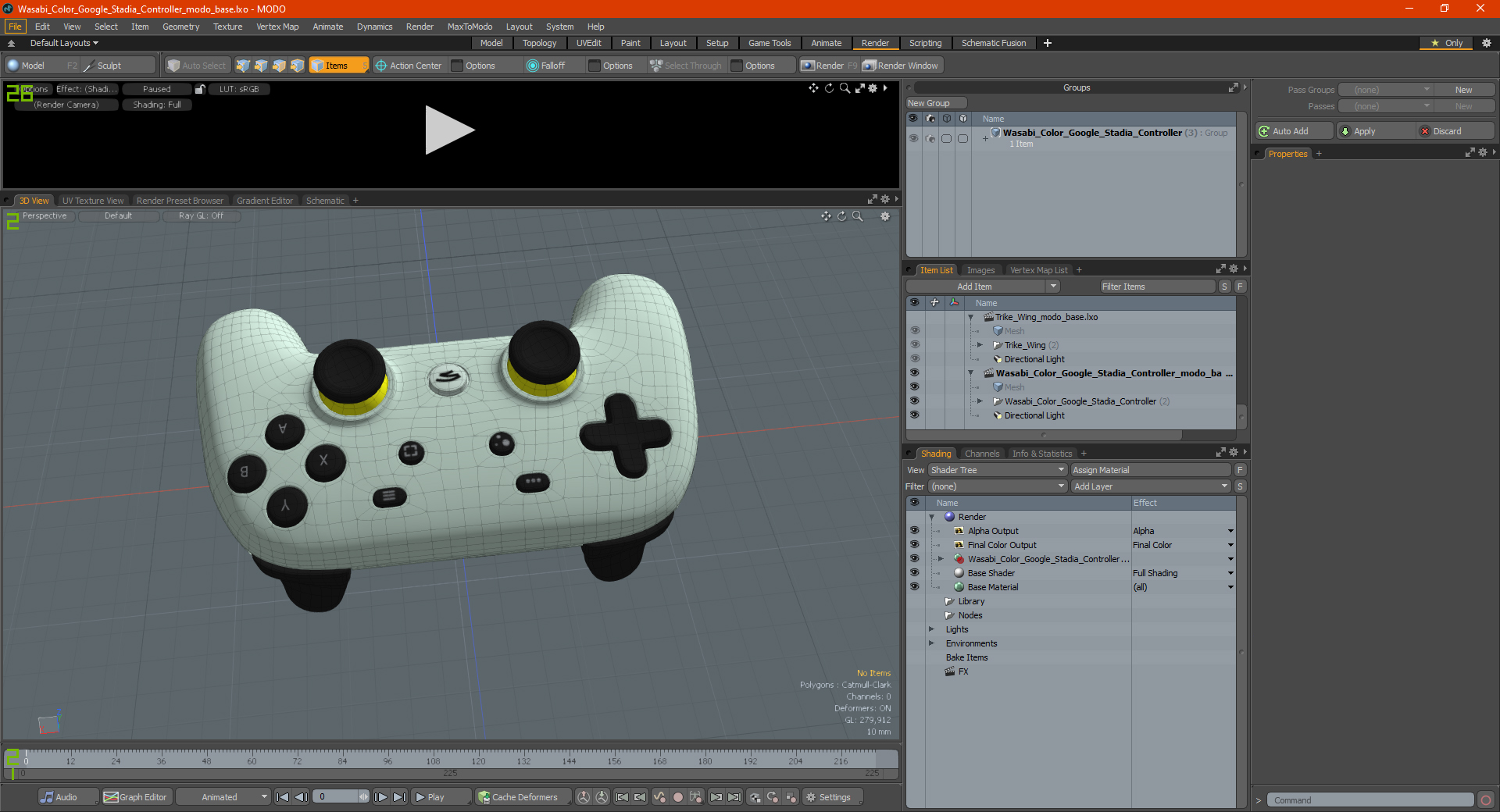This screenshot has height=812, width=1500.
Task: Switch to the Images tab
Action: coord(980,270)
